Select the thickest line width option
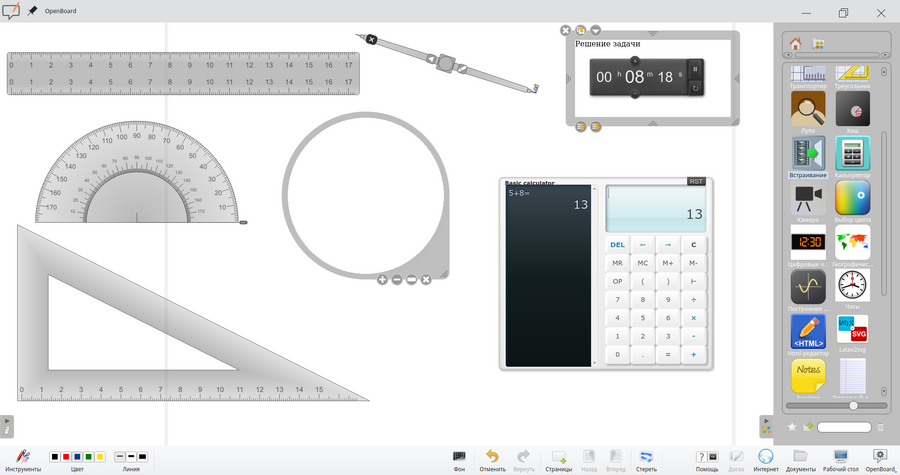This screenshot has width=900, height=475. pyautogui.click(x=143, y=457)
